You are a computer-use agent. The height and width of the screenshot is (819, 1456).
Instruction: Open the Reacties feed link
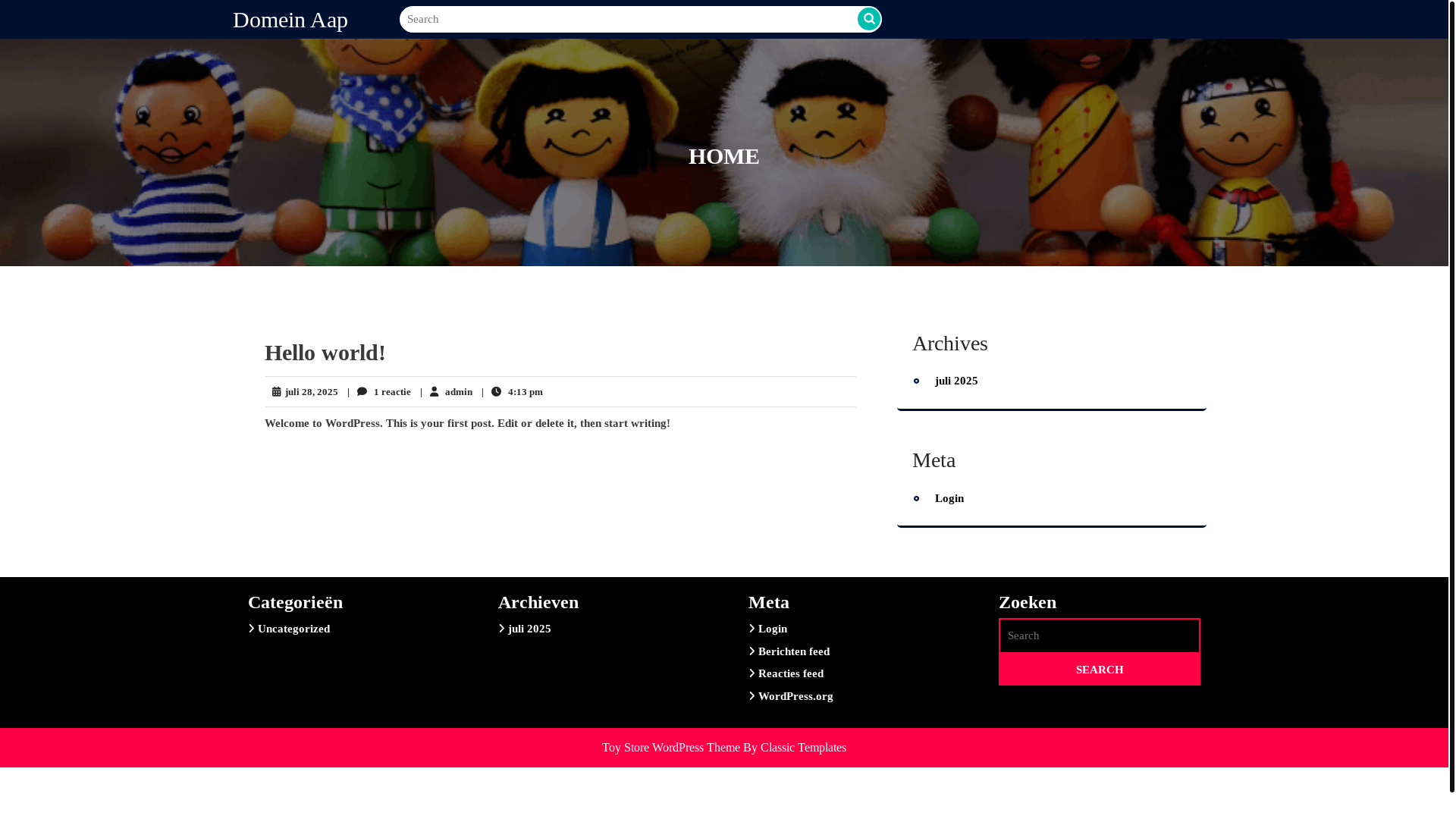(x=791, y=673)
